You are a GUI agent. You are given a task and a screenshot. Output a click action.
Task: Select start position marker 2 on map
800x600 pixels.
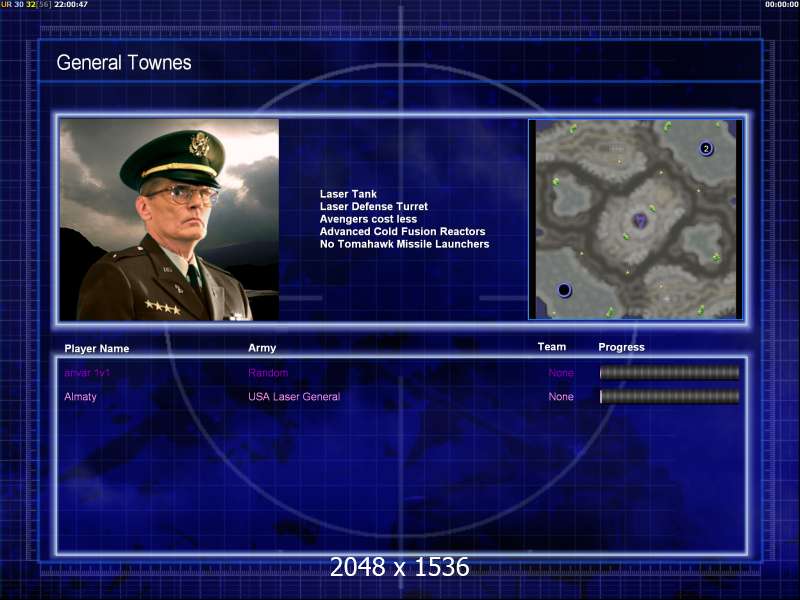[706, 148]
